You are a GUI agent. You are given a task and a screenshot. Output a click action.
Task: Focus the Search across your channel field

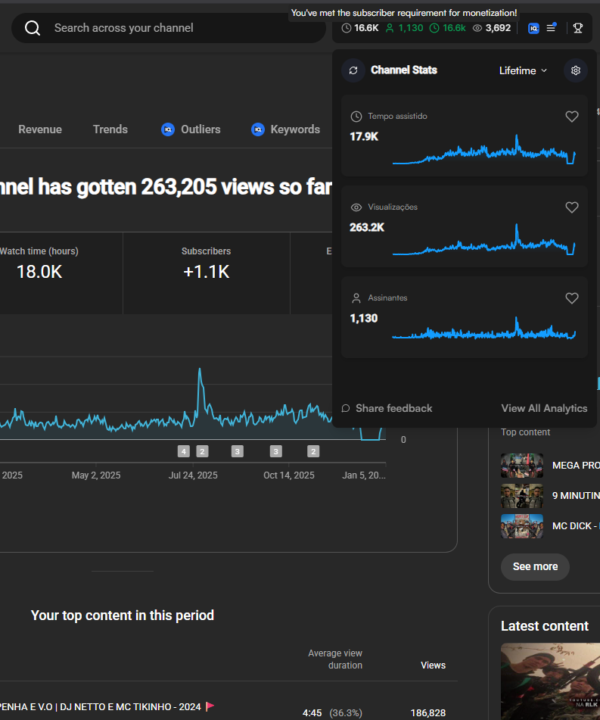coord(168,28)
